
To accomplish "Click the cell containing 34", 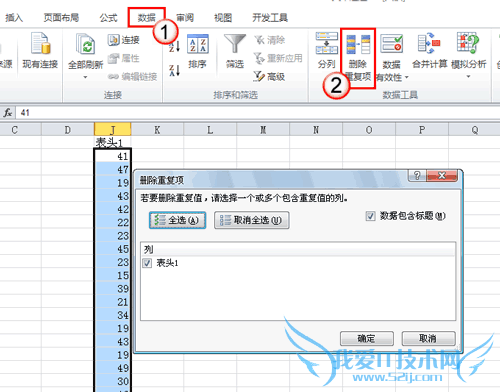I will pyautogui.click(x=113, y=315).
